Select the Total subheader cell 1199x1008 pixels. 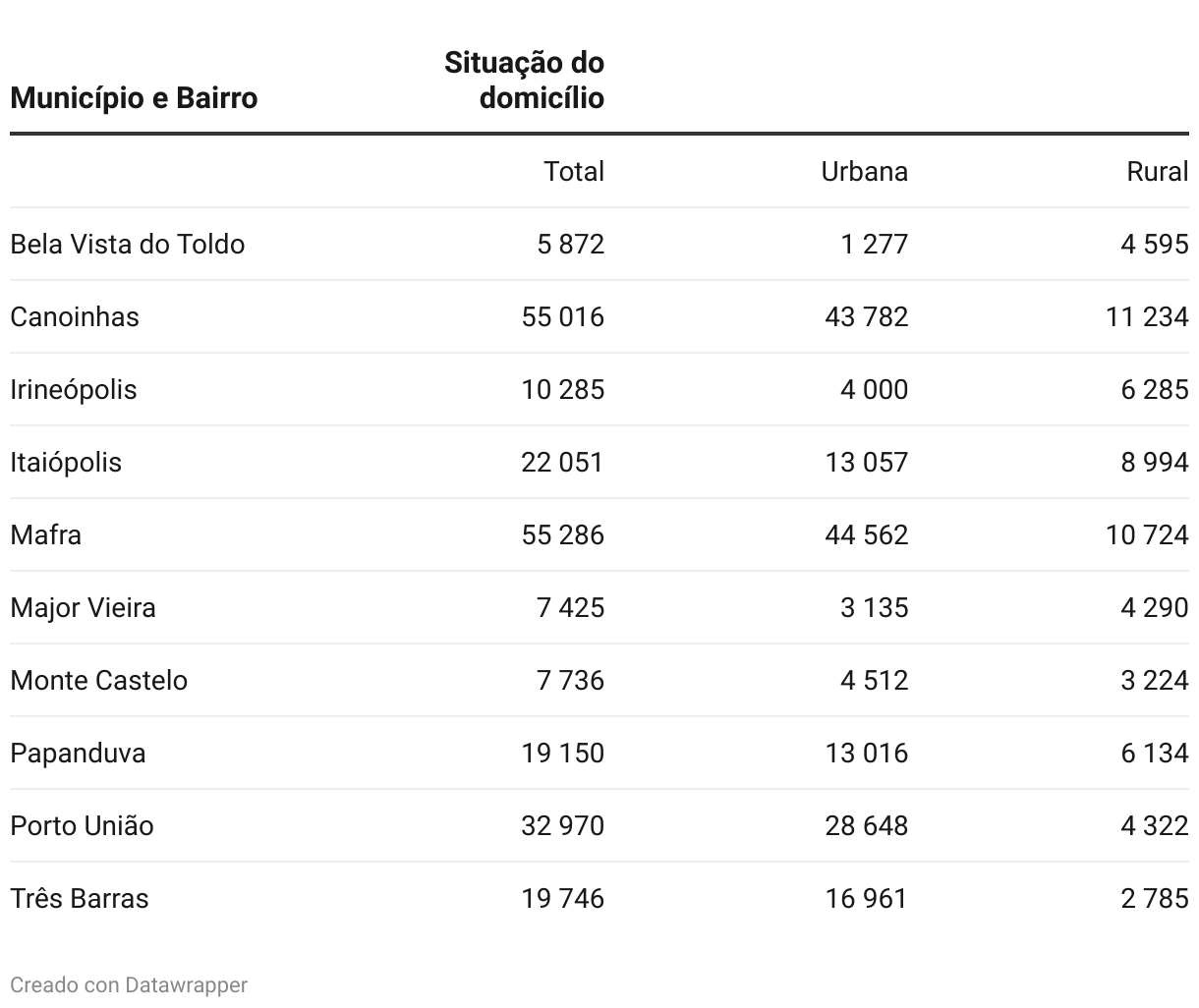[x=574, y=172]
